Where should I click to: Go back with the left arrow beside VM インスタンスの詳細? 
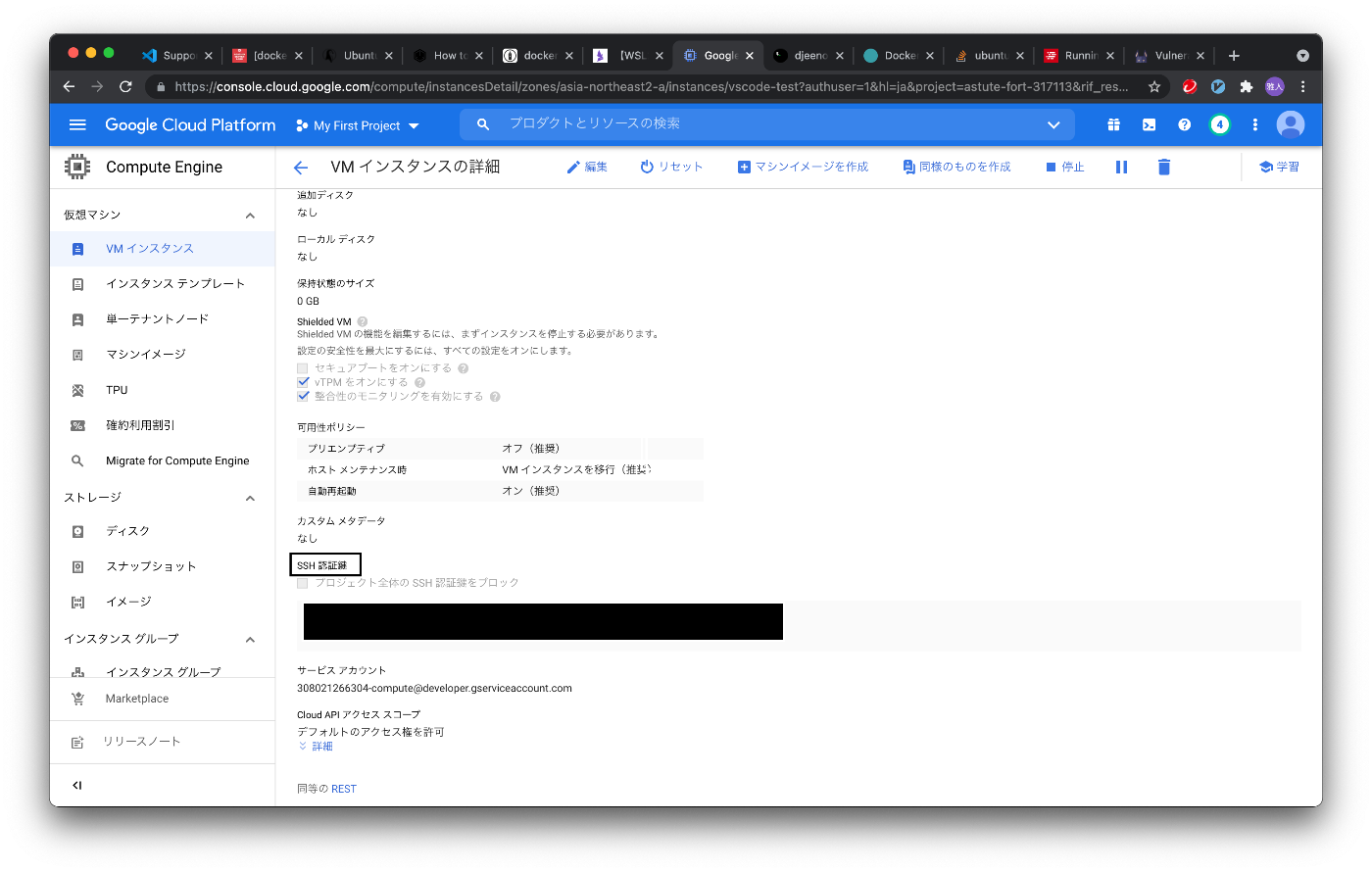(301, 168)
